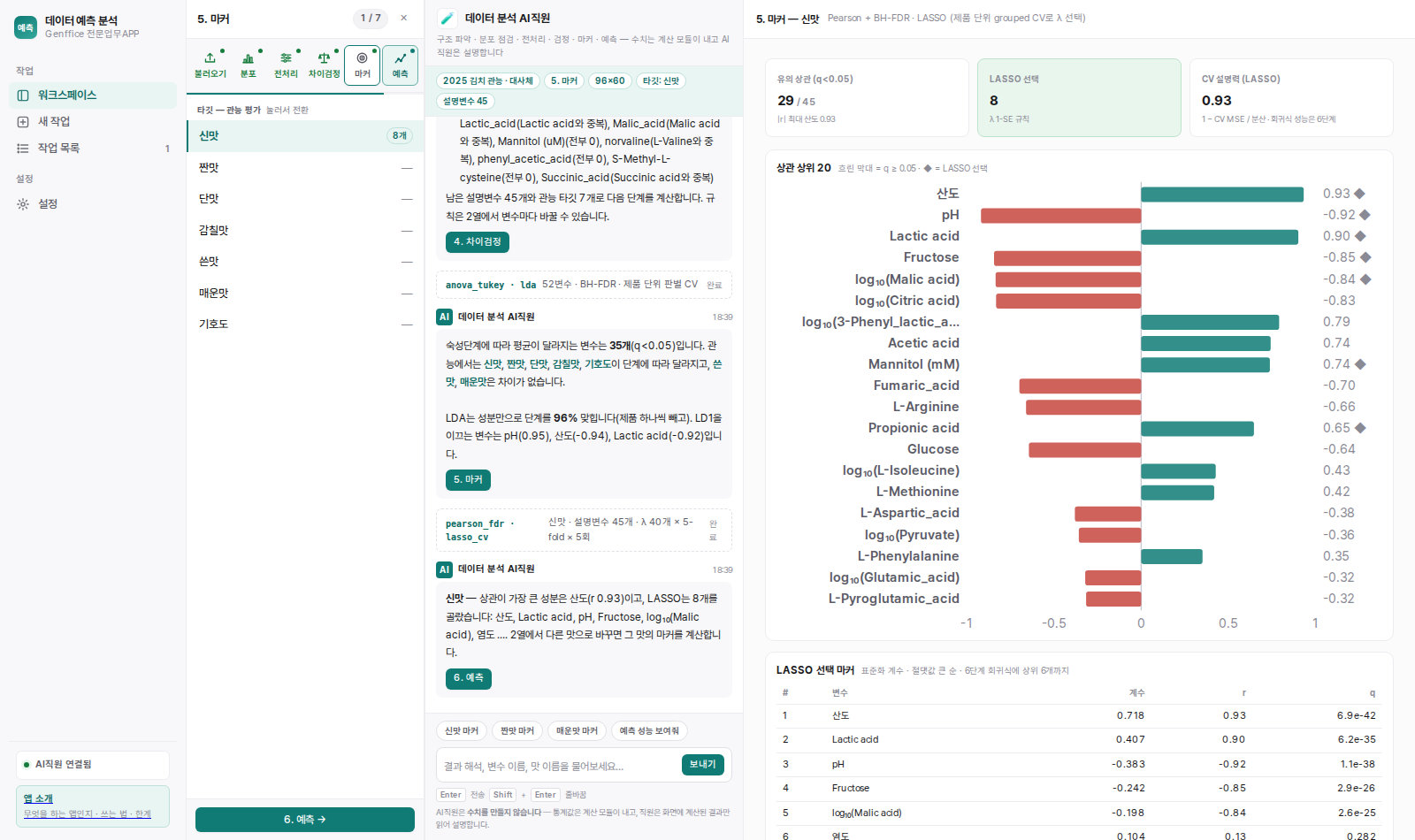Select 짠맛 target row
This screenshot has height=840, width=1415.
(305, 167)
